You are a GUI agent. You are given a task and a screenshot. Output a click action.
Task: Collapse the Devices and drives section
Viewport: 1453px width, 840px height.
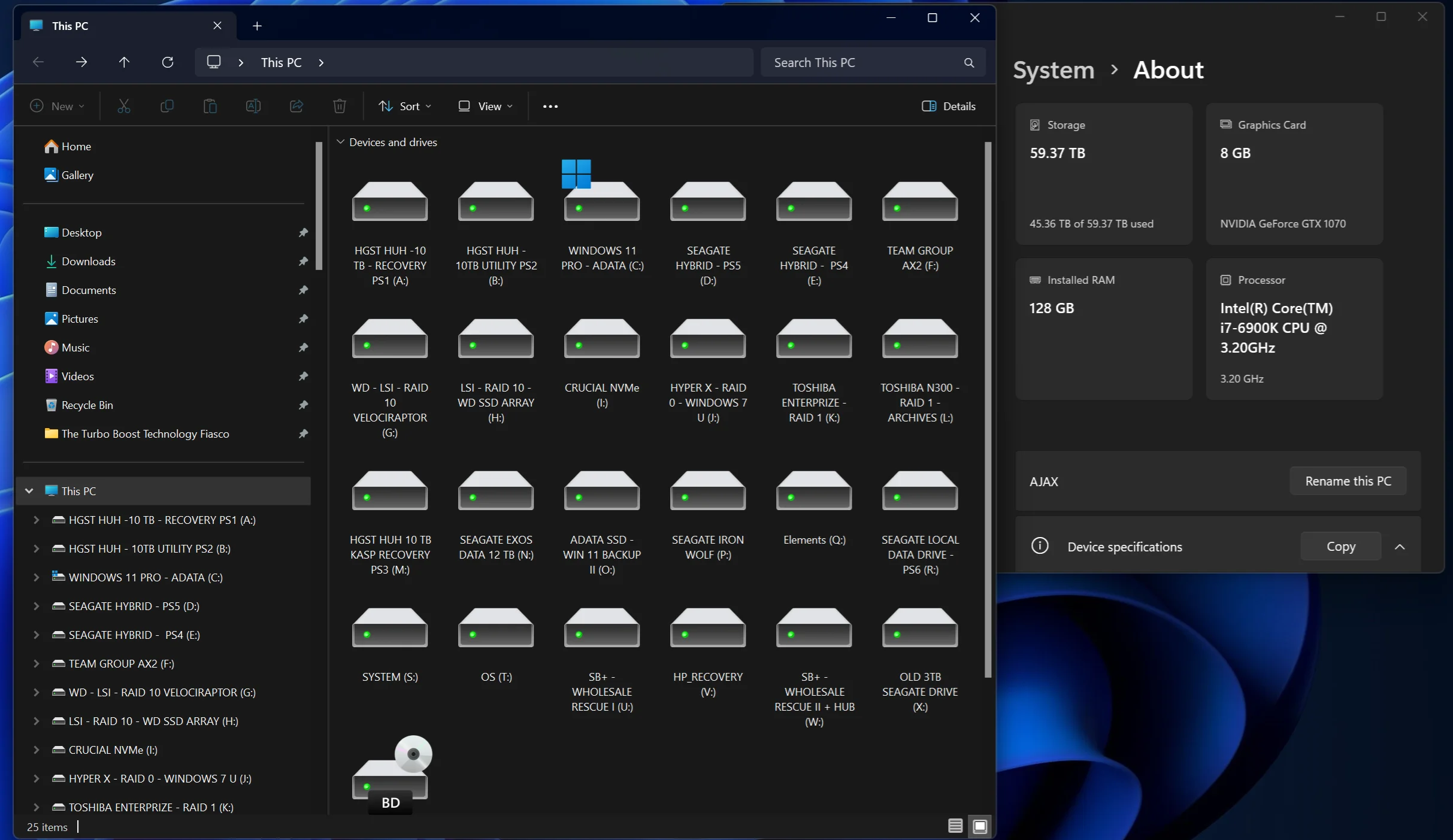tap(340, 142)
